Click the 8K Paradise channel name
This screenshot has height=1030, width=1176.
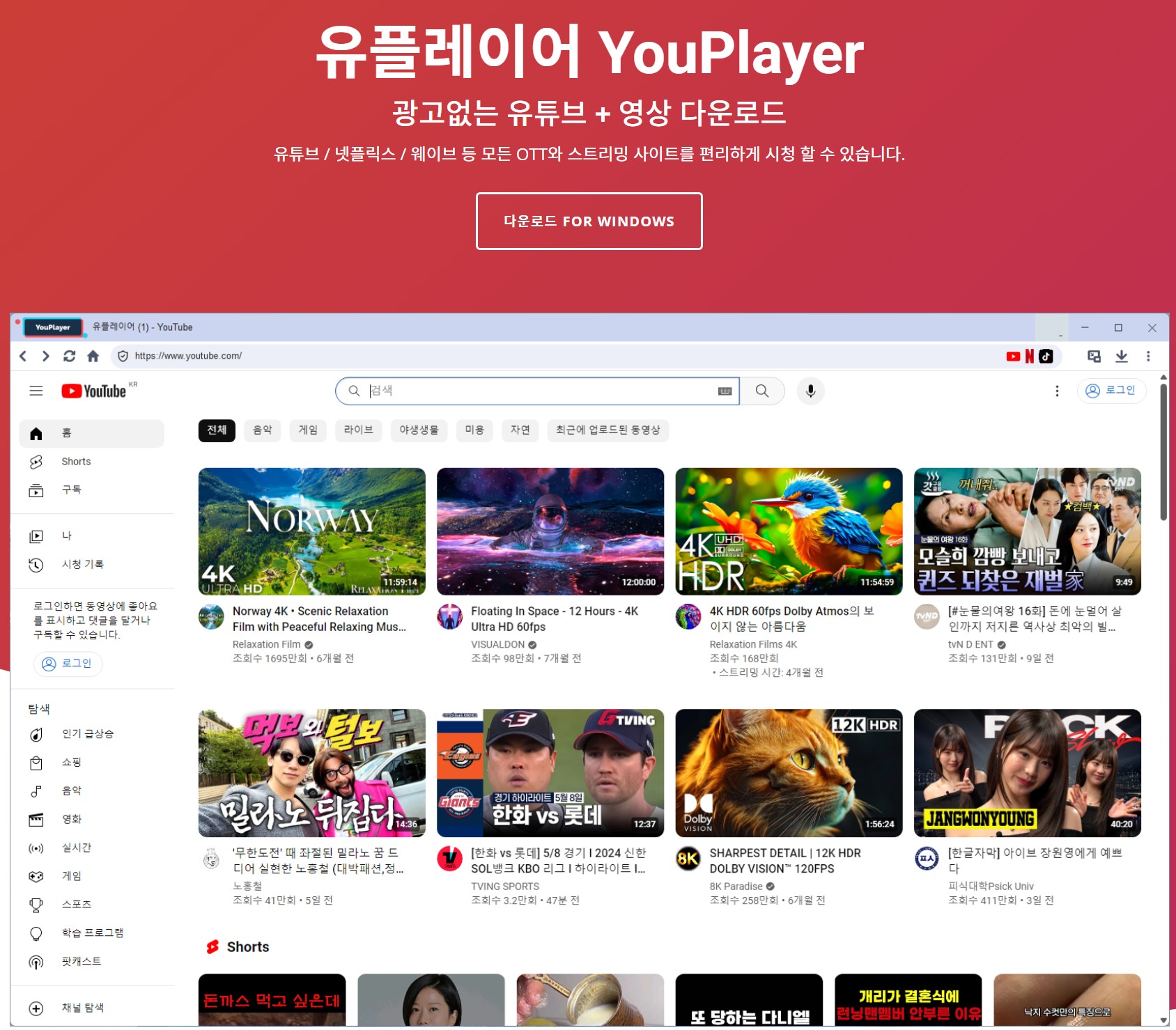pos(736,887)
